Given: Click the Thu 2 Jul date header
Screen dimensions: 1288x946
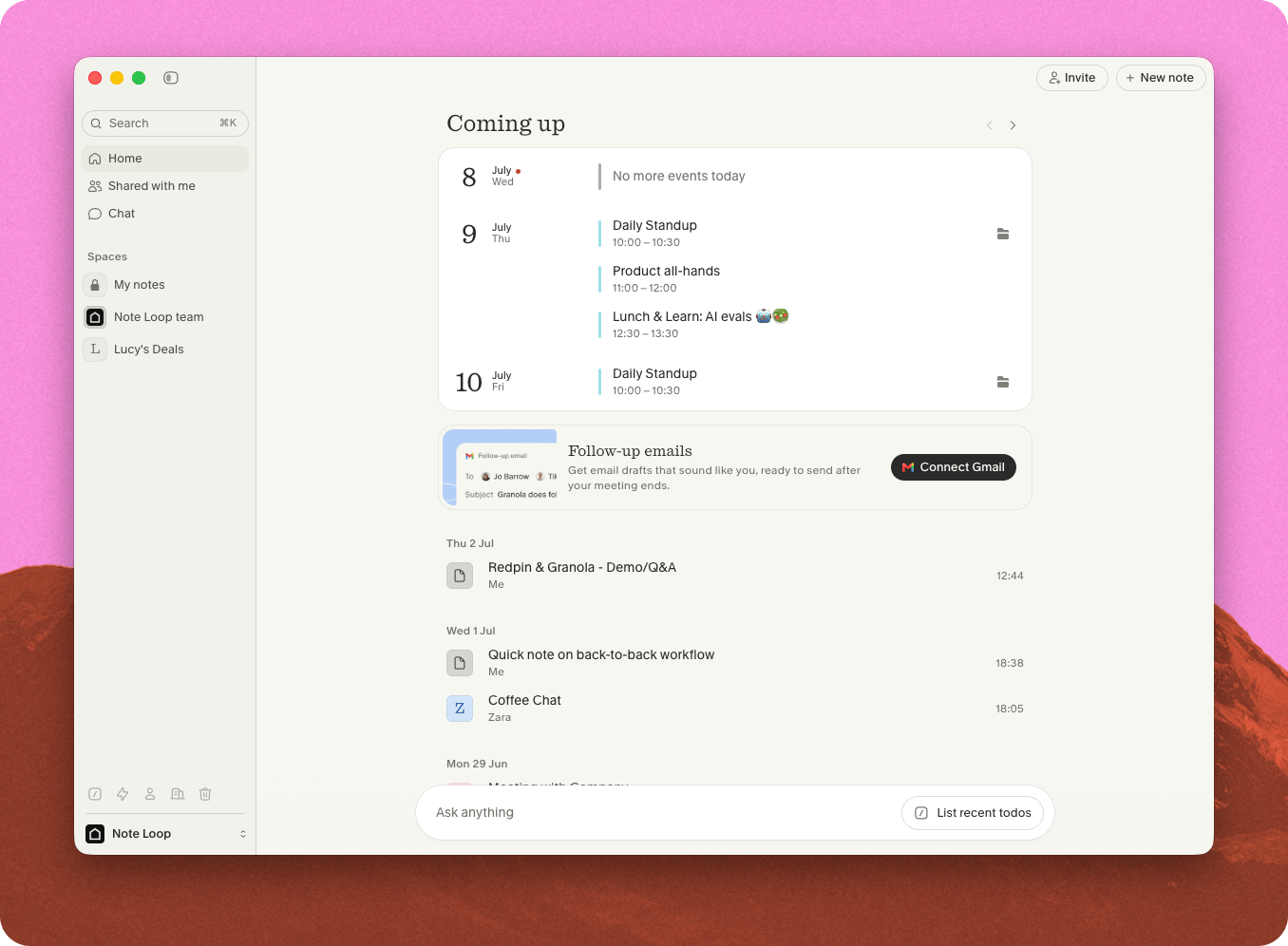Looking at the screenshot, I should point(470,543).
